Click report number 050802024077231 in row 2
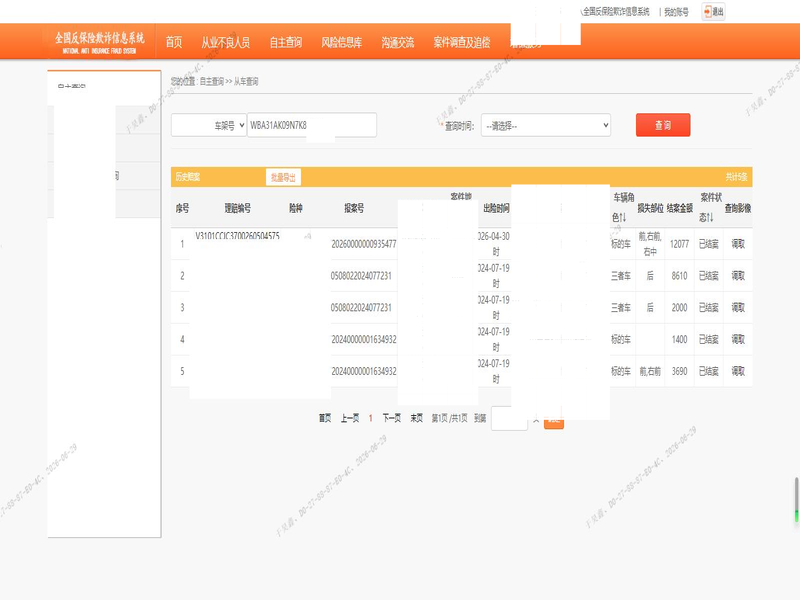Viewport: 800px width, 600px height. 361,276
